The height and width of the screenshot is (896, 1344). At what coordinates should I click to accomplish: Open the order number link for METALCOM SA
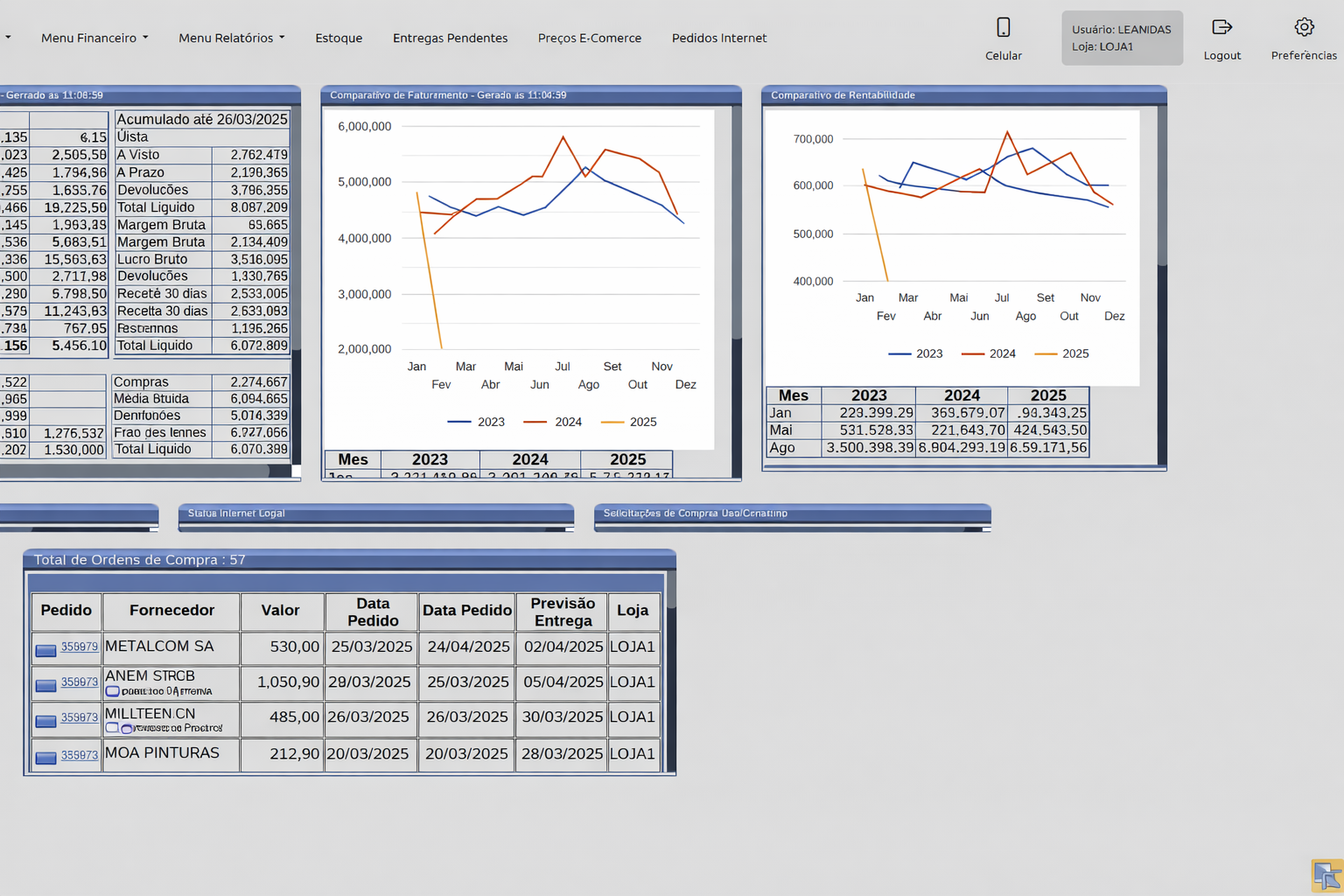[x=80, y=647]
